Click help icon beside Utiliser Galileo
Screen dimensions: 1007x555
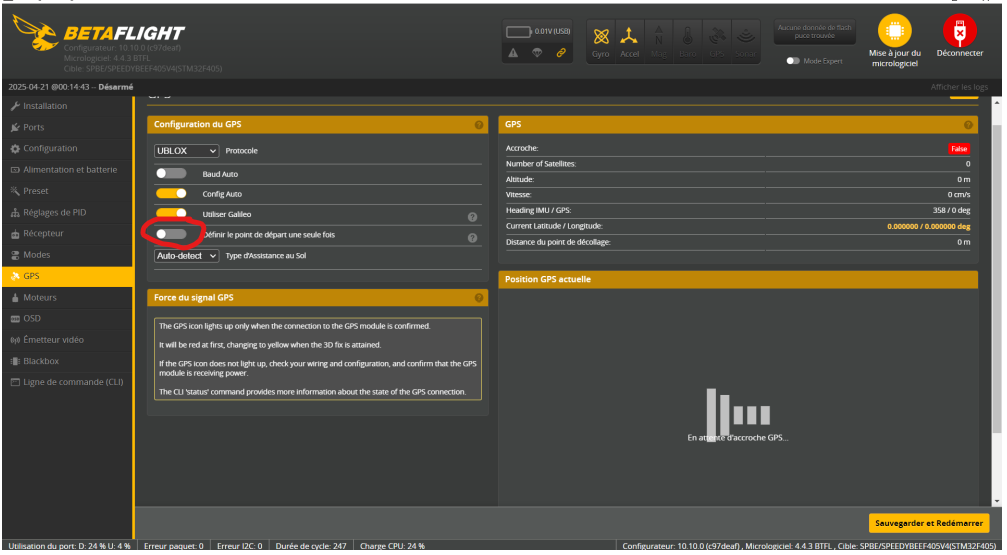[x=472, y=216]
